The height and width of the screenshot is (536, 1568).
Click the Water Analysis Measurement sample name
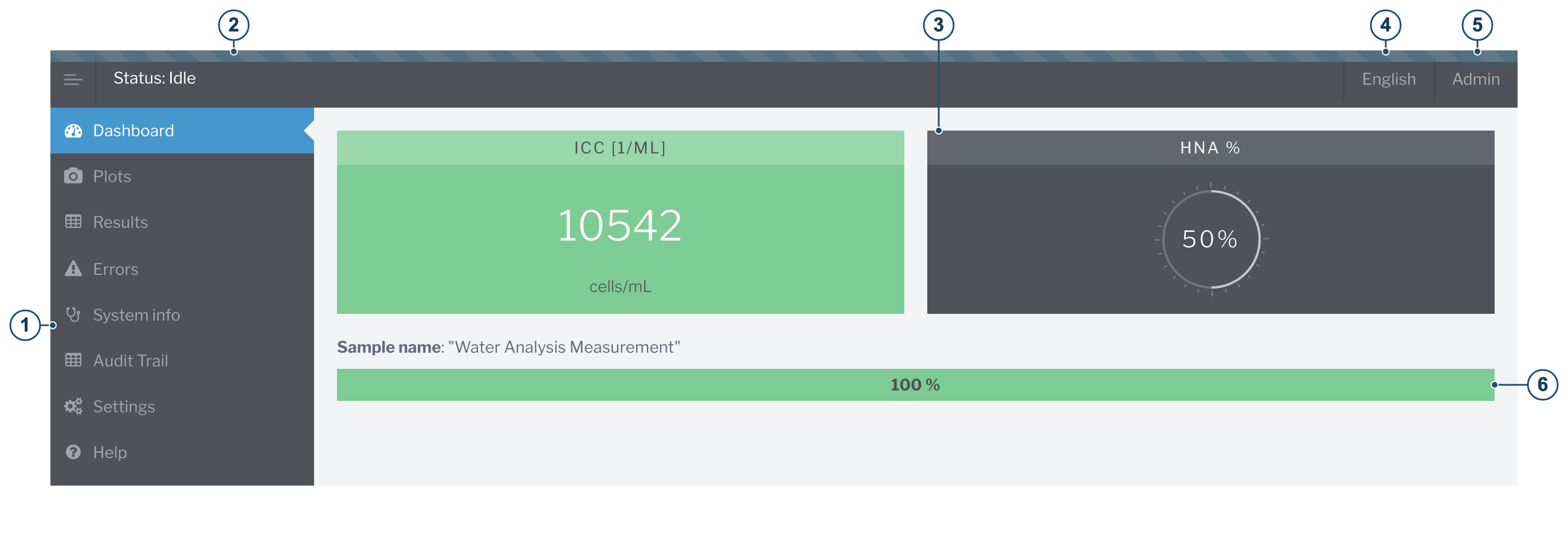pos(564,347)
